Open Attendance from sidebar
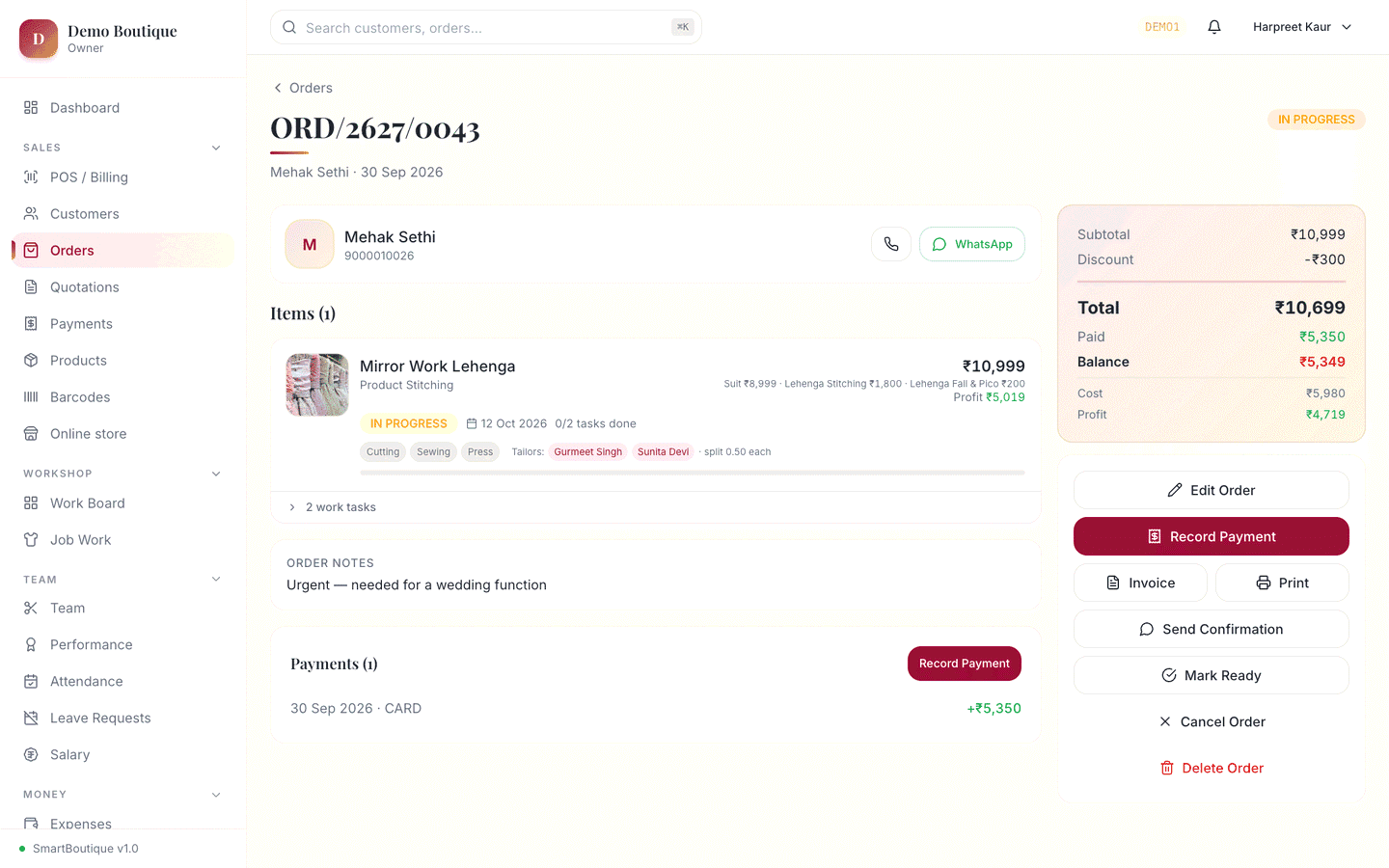Viewport: 1389px width, 868px height. [123, 682]
